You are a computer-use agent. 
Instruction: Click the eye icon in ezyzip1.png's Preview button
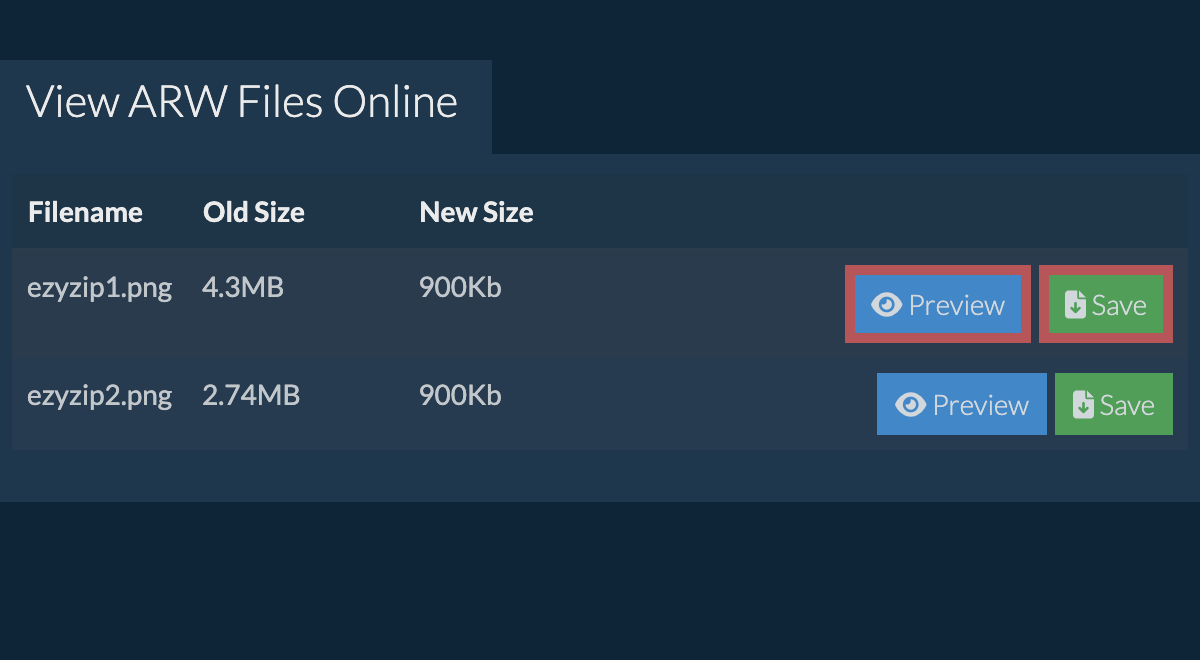tap(886, 305)
